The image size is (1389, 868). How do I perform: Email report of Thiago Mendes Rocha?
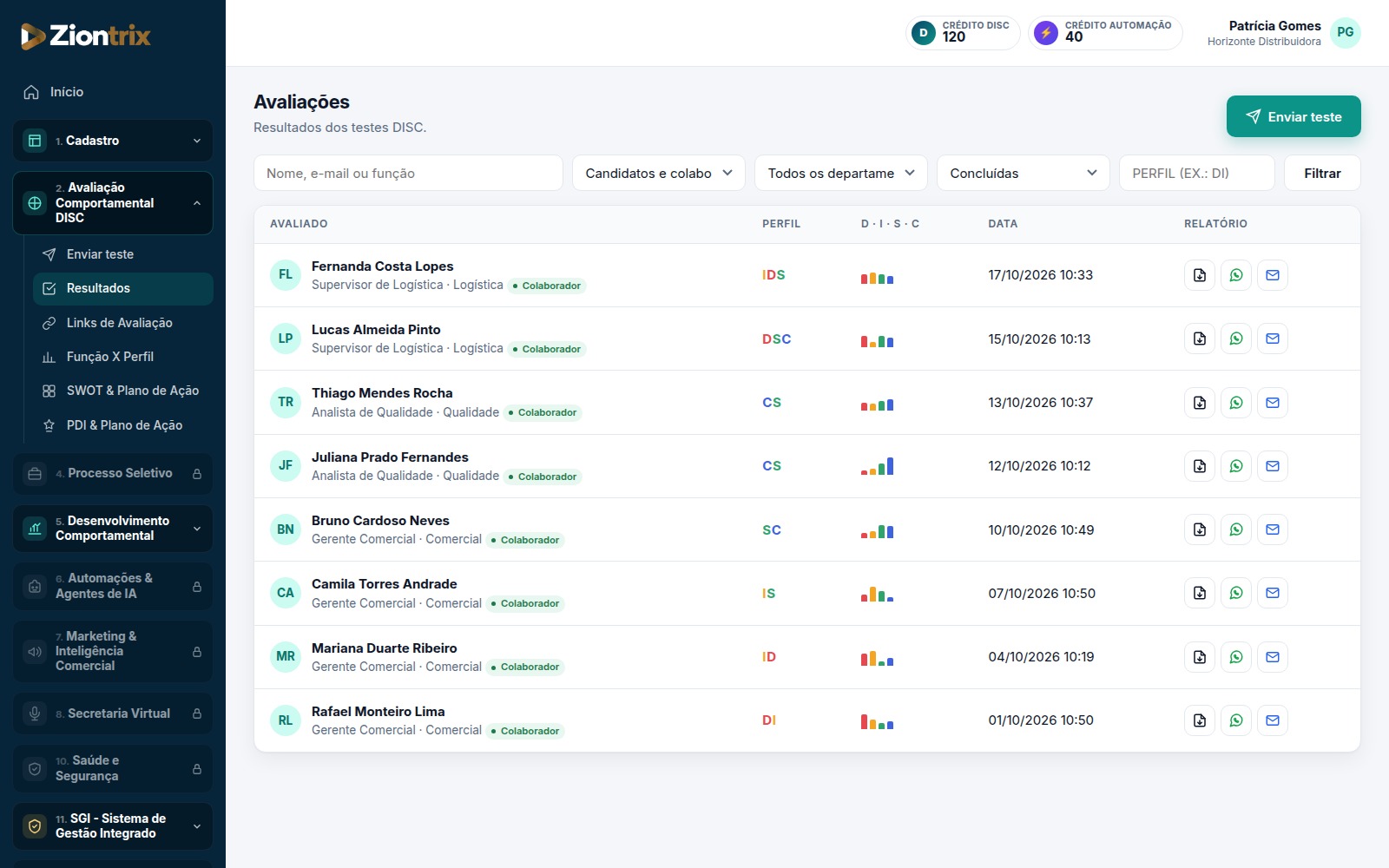click(x=1273, y=403)
